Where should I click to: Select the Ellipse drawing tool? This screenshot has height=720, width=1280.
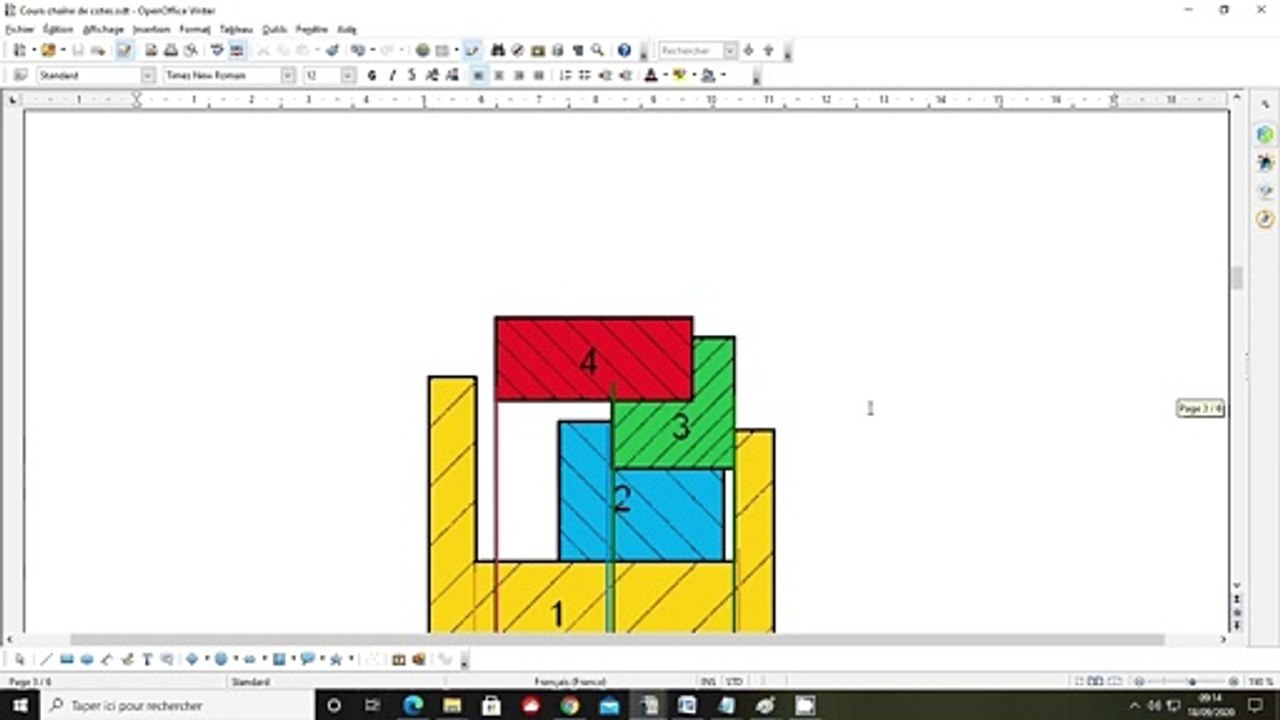[87, 659]
